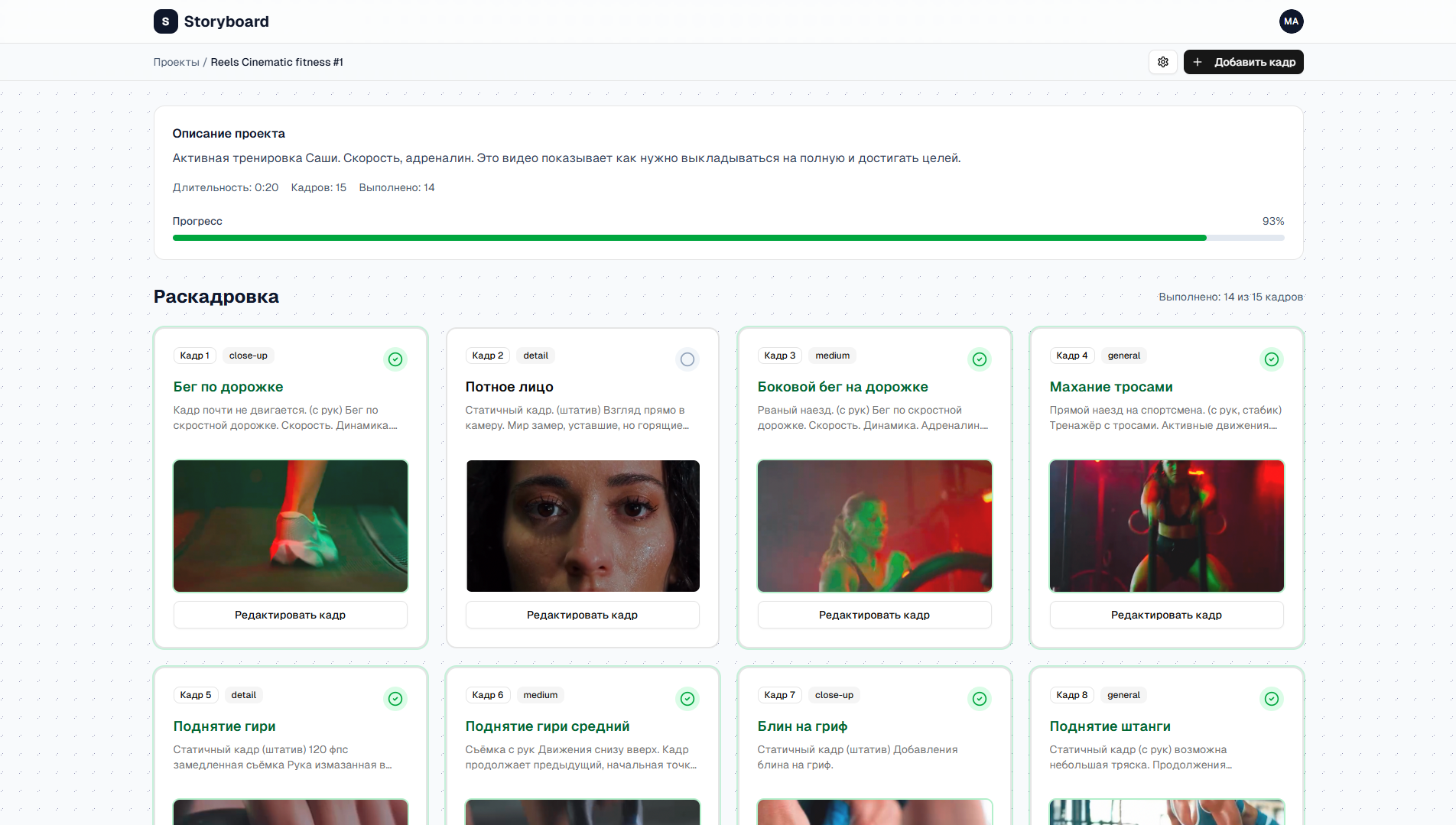Open title Поднятие гири средний
Viewport: 1456px width, 825px height.
548,726
